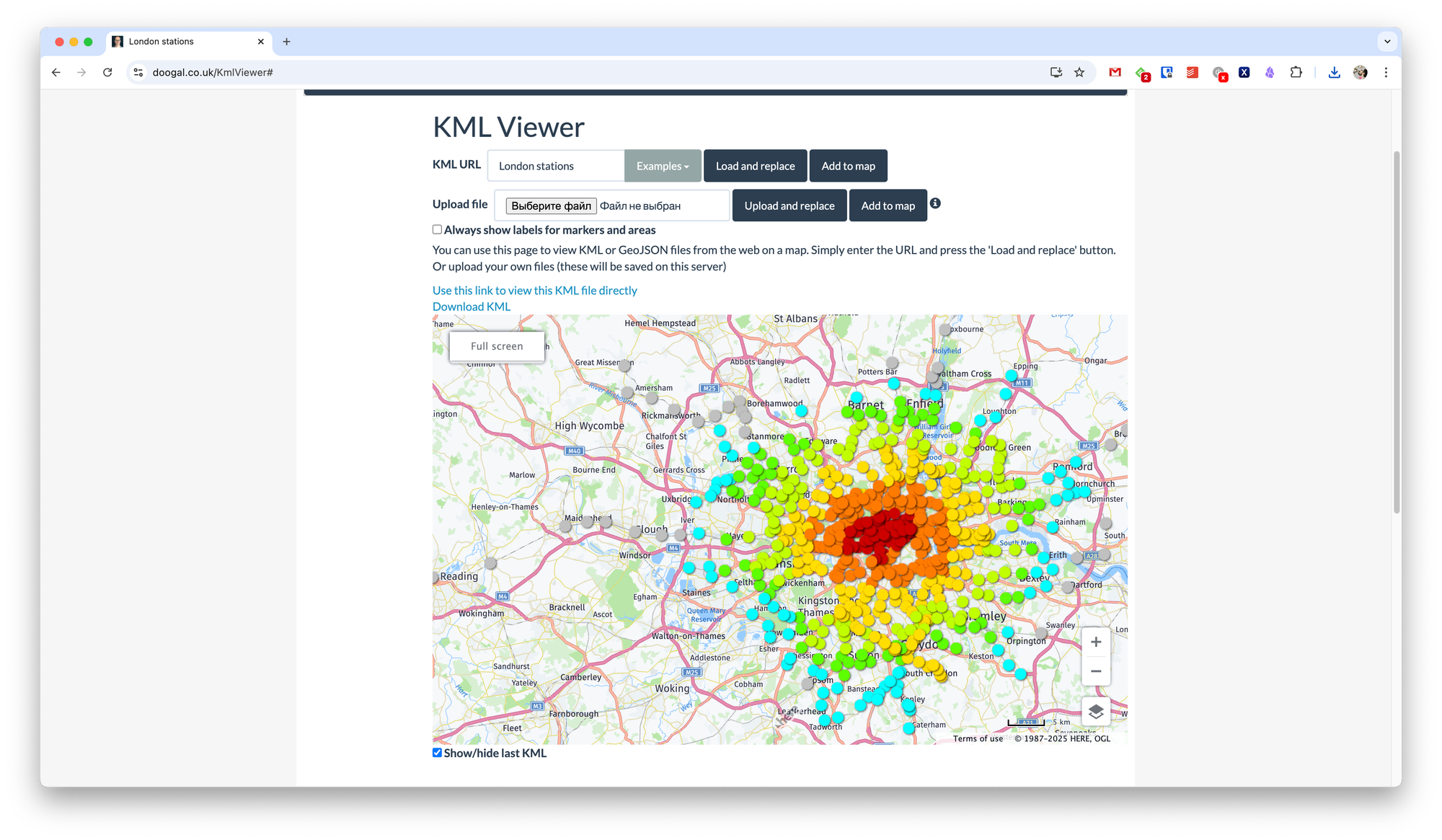Open the Download KML link
Image resolution: width=1442 pixels, height=840 pixels.
pyautogui.click(x=471, y=306)
